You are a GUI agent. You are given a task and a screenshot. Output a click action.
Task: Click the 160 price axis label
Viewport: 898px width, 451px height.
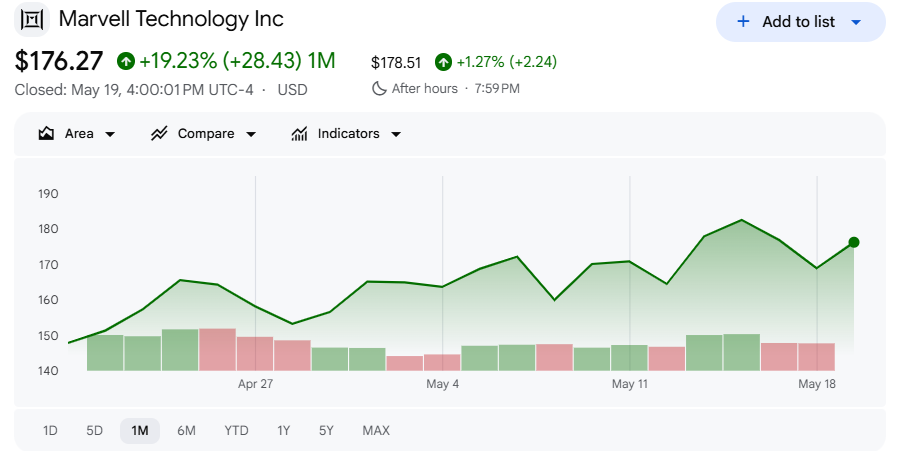click(48, 300)
